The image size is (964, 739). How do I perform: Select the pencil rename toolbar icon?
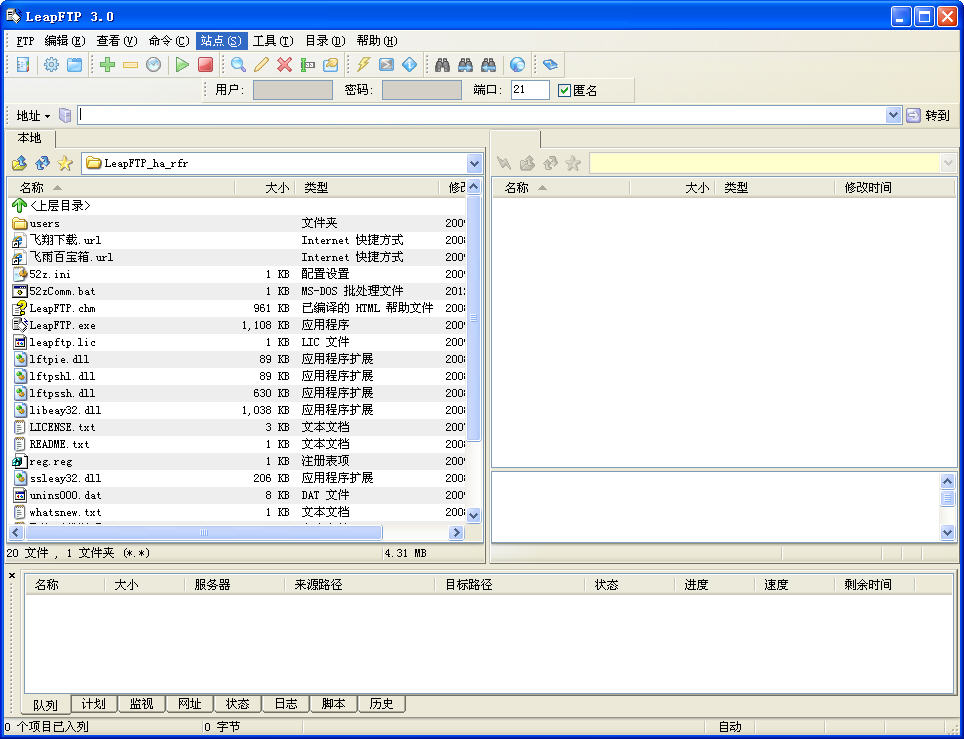(x=261, y=64)
